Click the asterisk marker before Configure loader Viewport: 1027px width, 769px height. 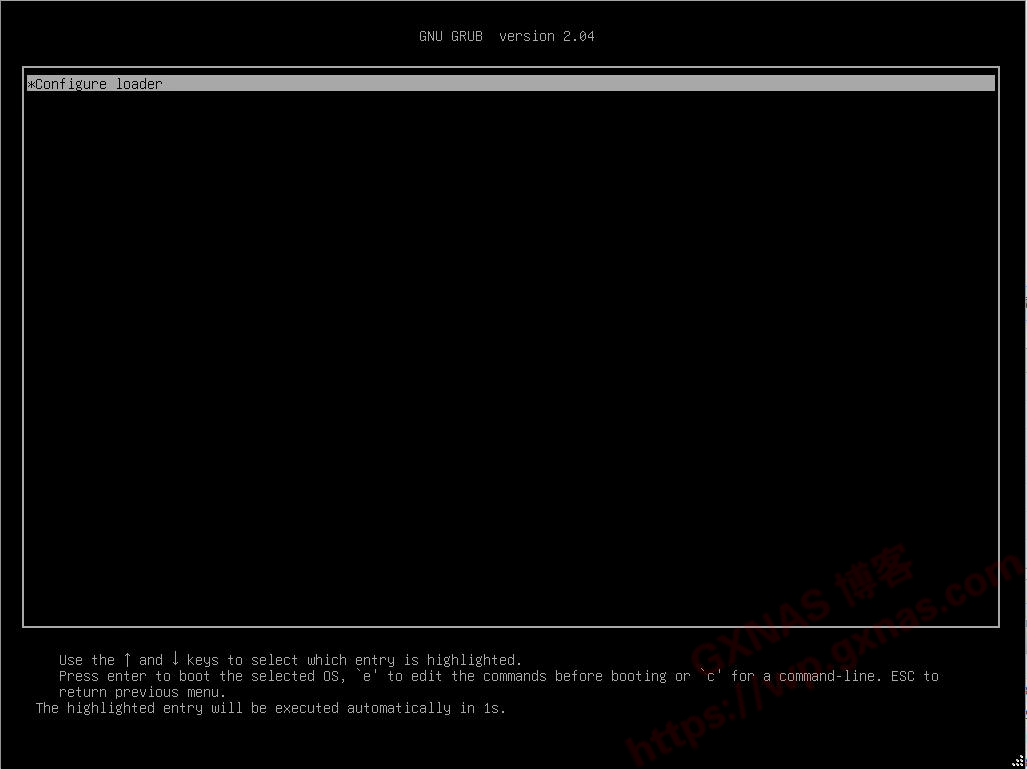click(x=31, y=84)
